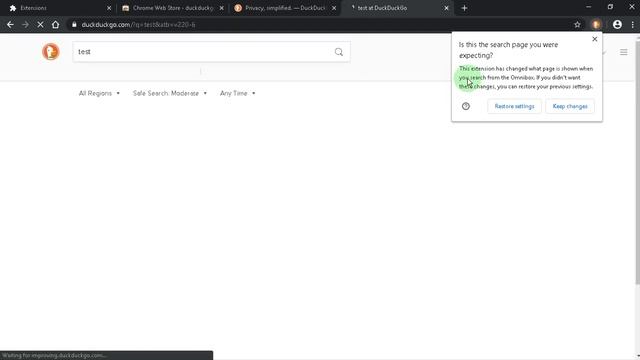Minimize the Chrome window
640x360 pixels.
tap(588, 7)
